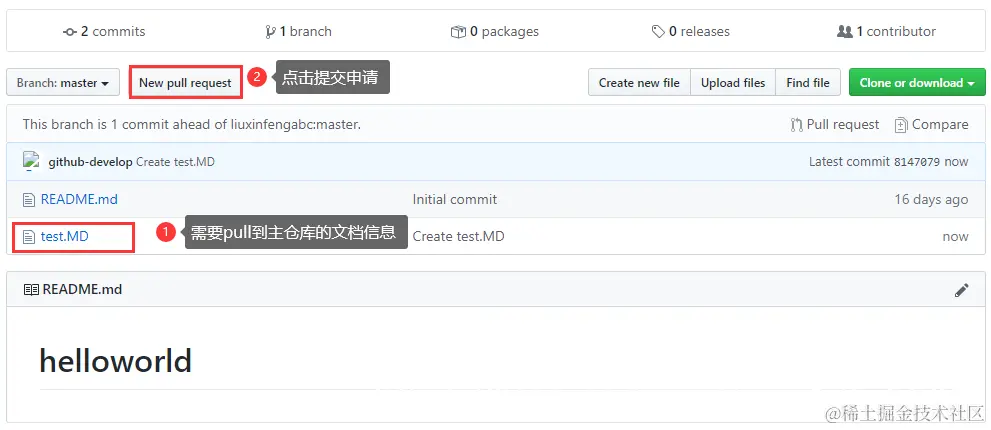Click the Find file button
The height and width of the screenshot is (430, 991).
[808, 83]
